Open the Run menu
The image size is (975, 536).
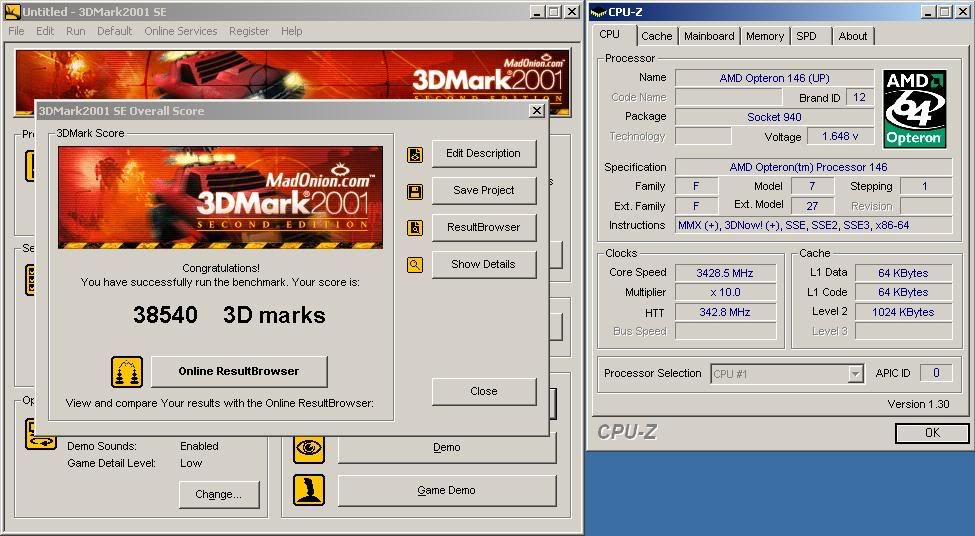[76, 31]
